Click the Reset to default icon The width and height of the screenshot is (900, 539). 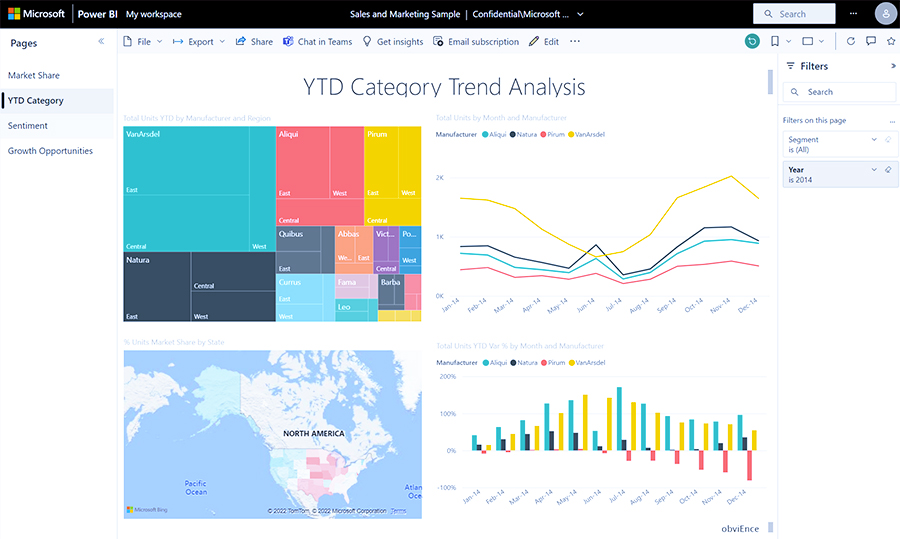(752, 41)
